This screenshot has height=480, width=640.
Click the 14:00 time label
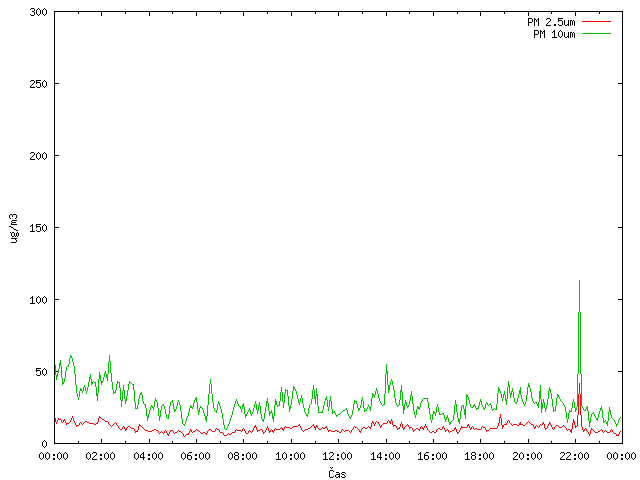[385, 456]
